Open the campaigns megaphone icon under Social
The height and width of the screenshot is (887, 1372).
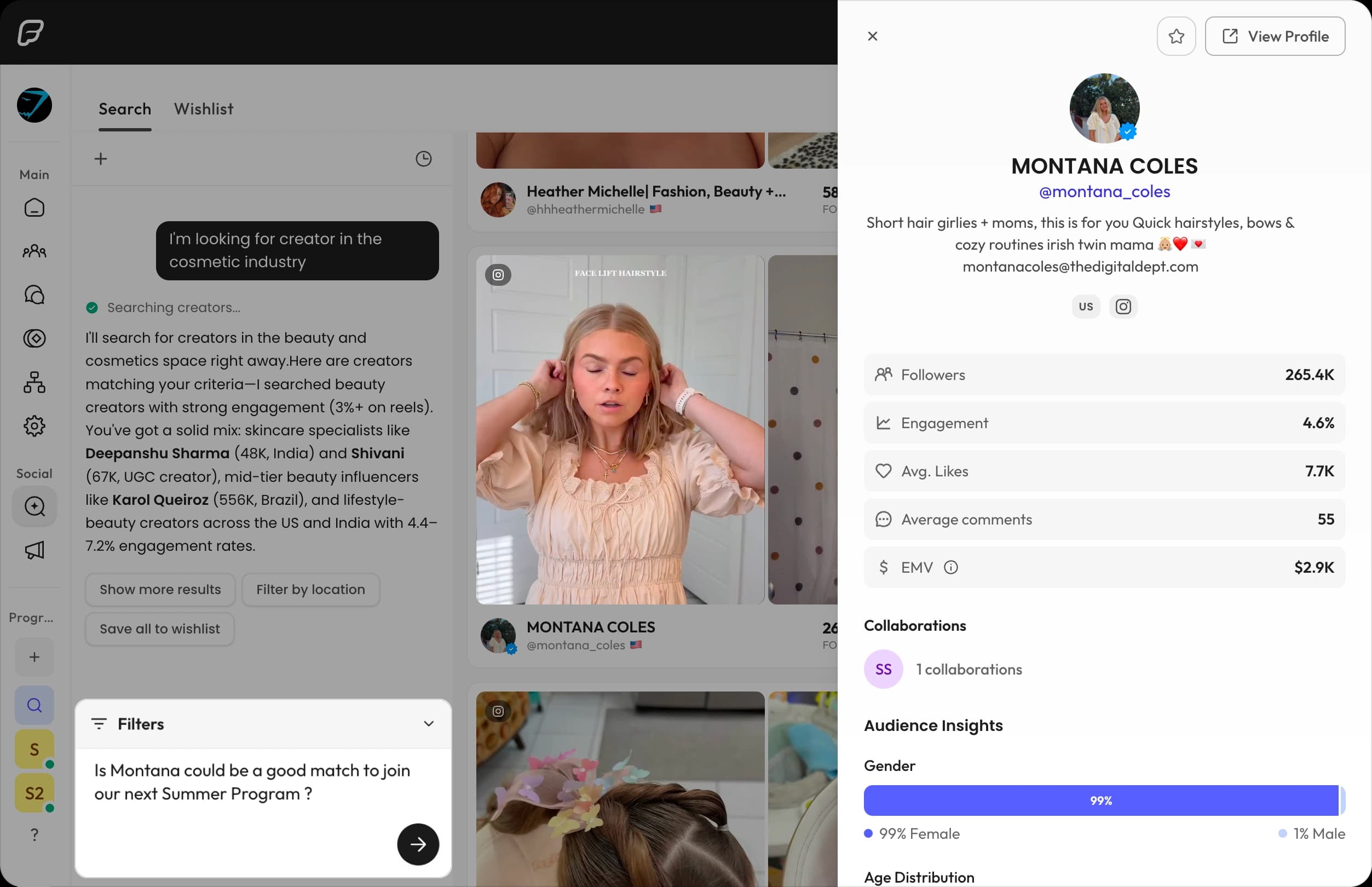[x=34, y=550]
